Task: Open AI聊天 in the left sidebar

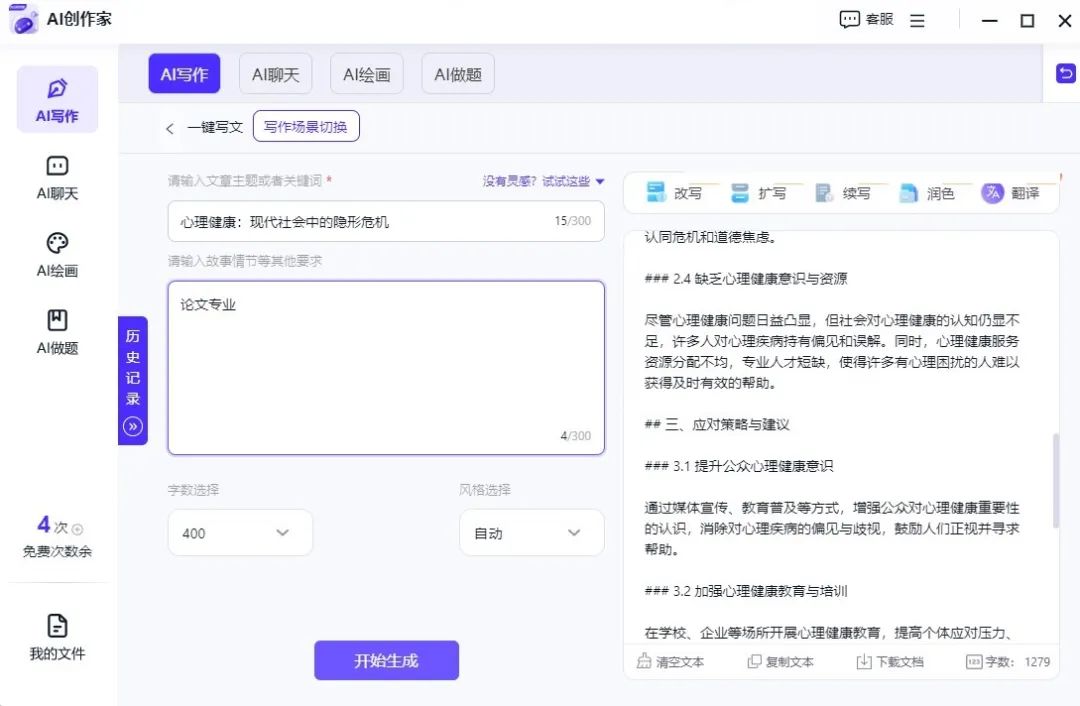Action: pos(57,178)
